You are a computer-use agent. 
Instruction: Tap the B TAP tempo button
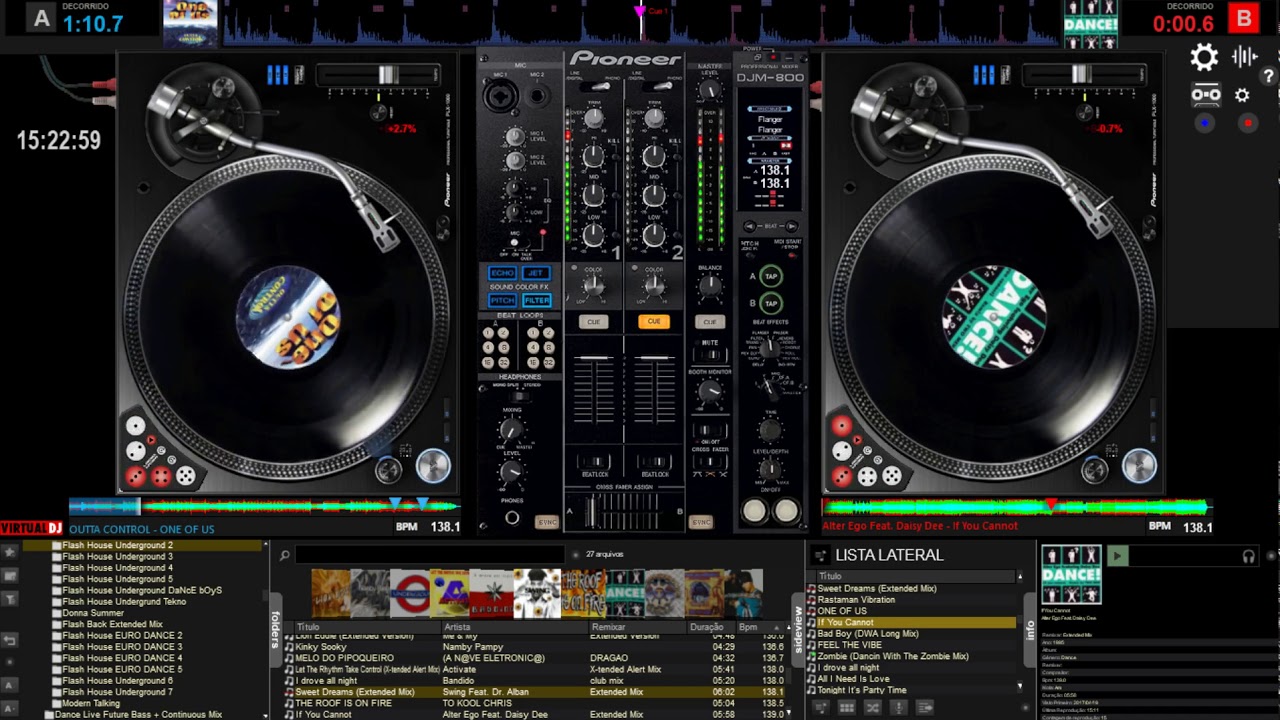point(770,303)
